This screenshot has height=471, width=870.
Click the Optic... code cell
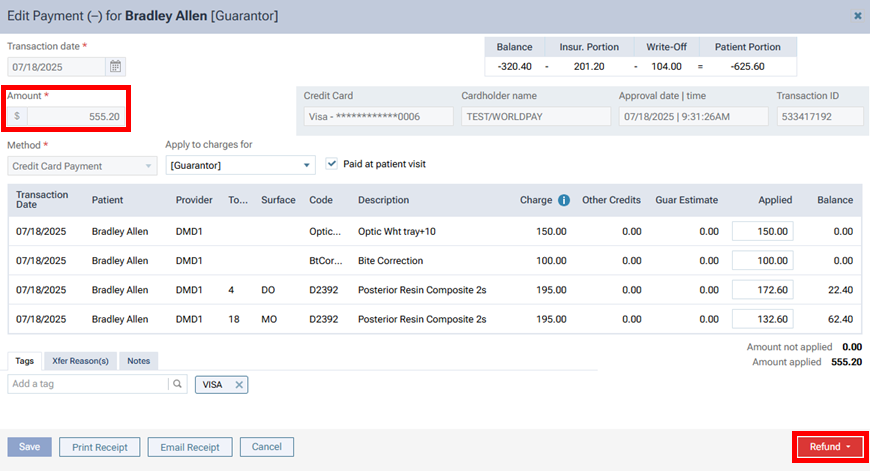pyautogui.click(x=325, y=231)
